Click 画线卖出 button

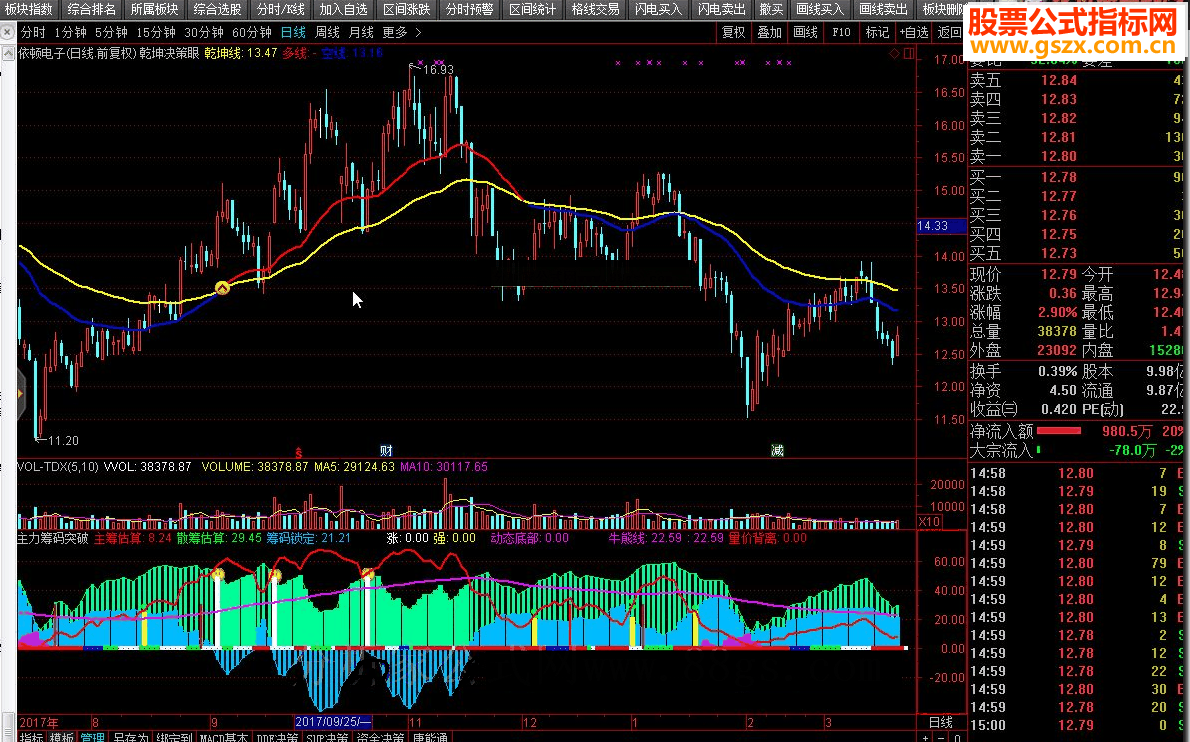[x=883, y=10]
